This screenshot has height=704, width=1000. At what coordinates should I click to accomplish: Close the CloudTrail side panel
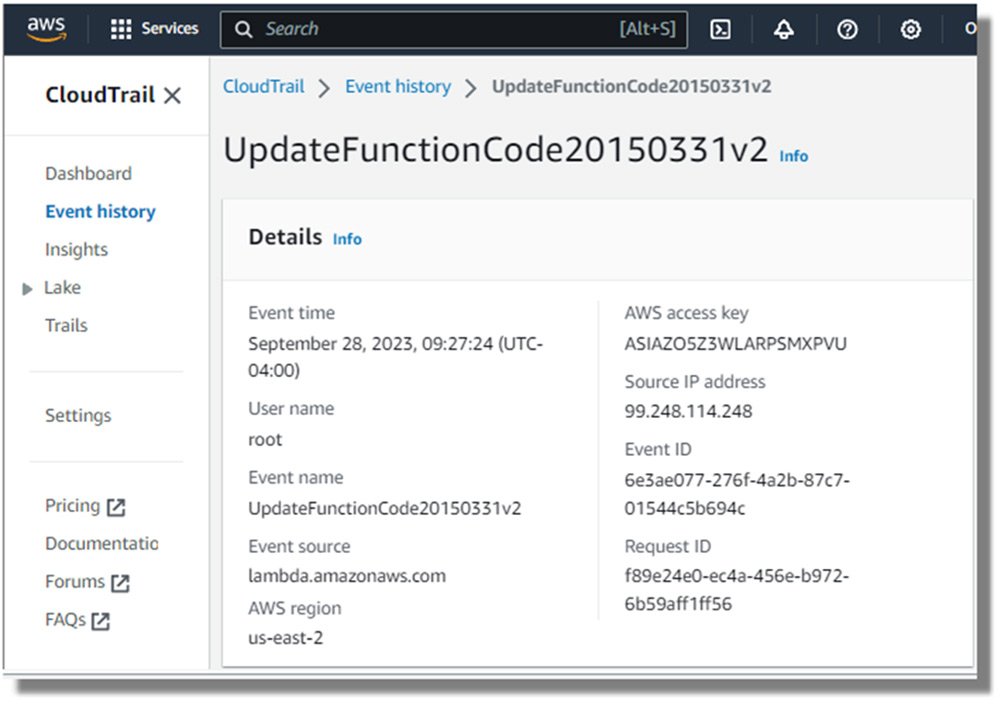pos(172,96)
